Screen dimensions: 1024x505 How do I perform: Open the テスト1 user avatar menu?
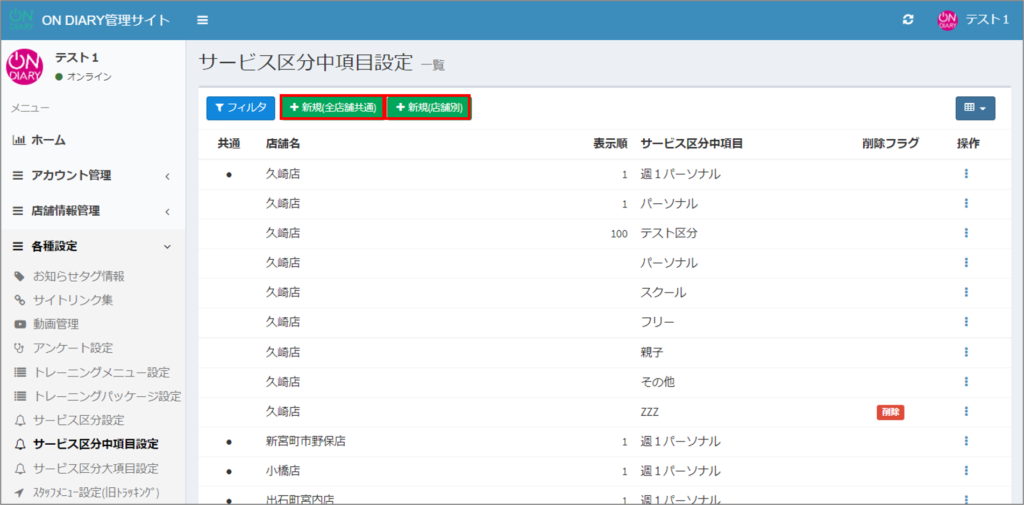click(972, 21)
